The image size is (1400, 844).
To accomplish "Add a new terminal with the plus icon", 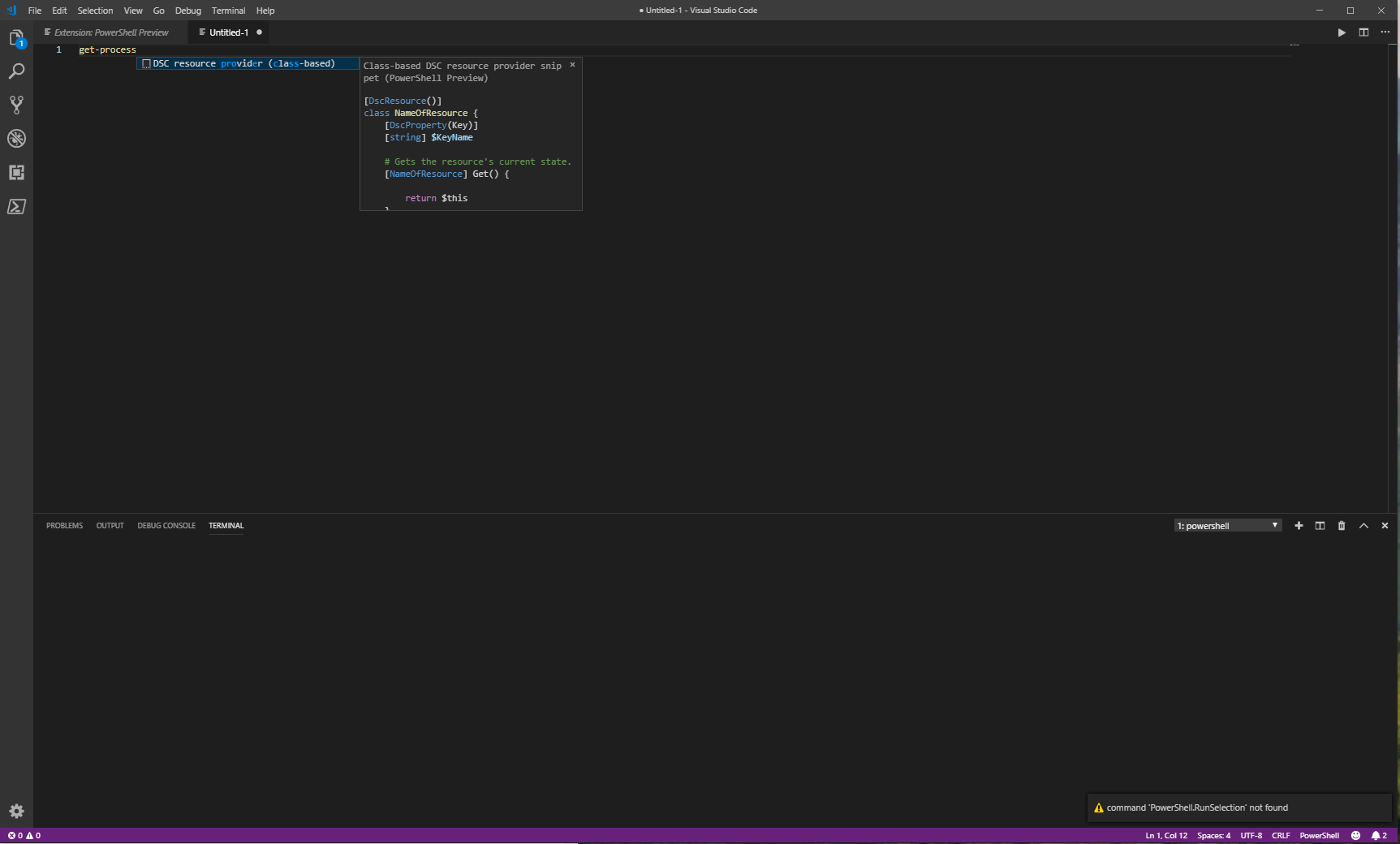I will click(1298, 526).
